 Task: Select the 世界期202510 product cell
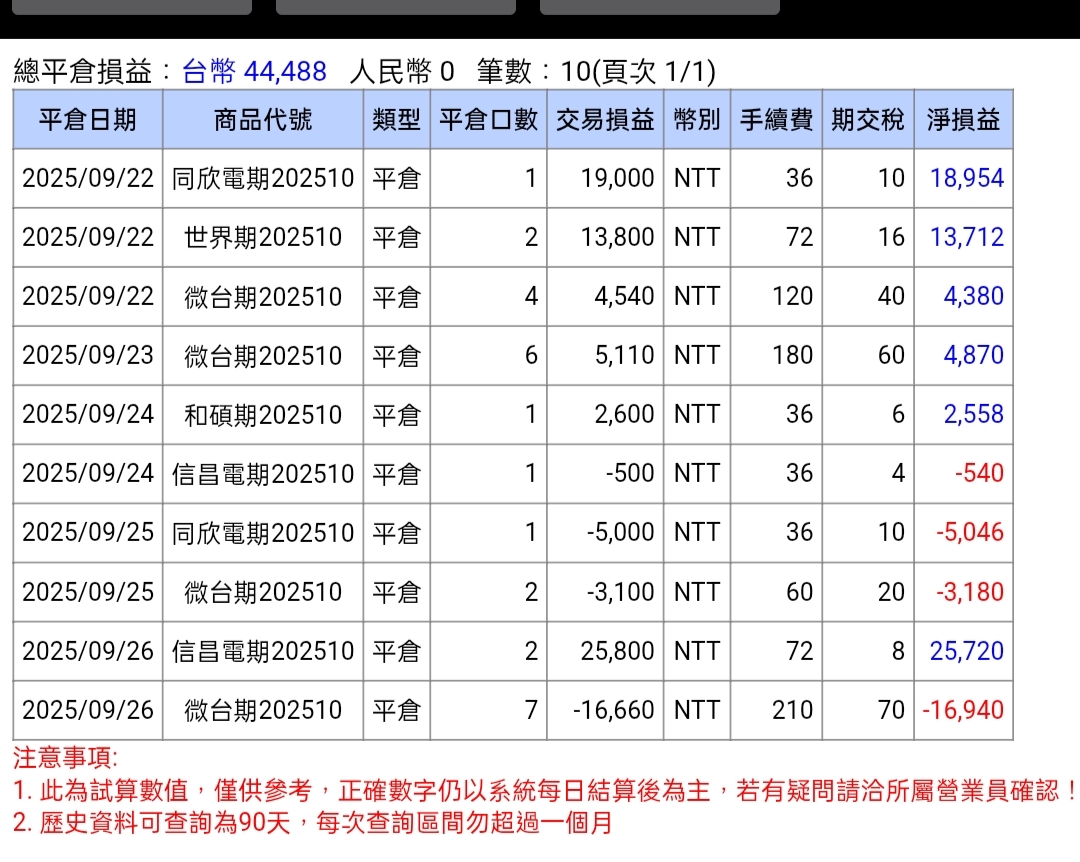click(x=263, y=238)
